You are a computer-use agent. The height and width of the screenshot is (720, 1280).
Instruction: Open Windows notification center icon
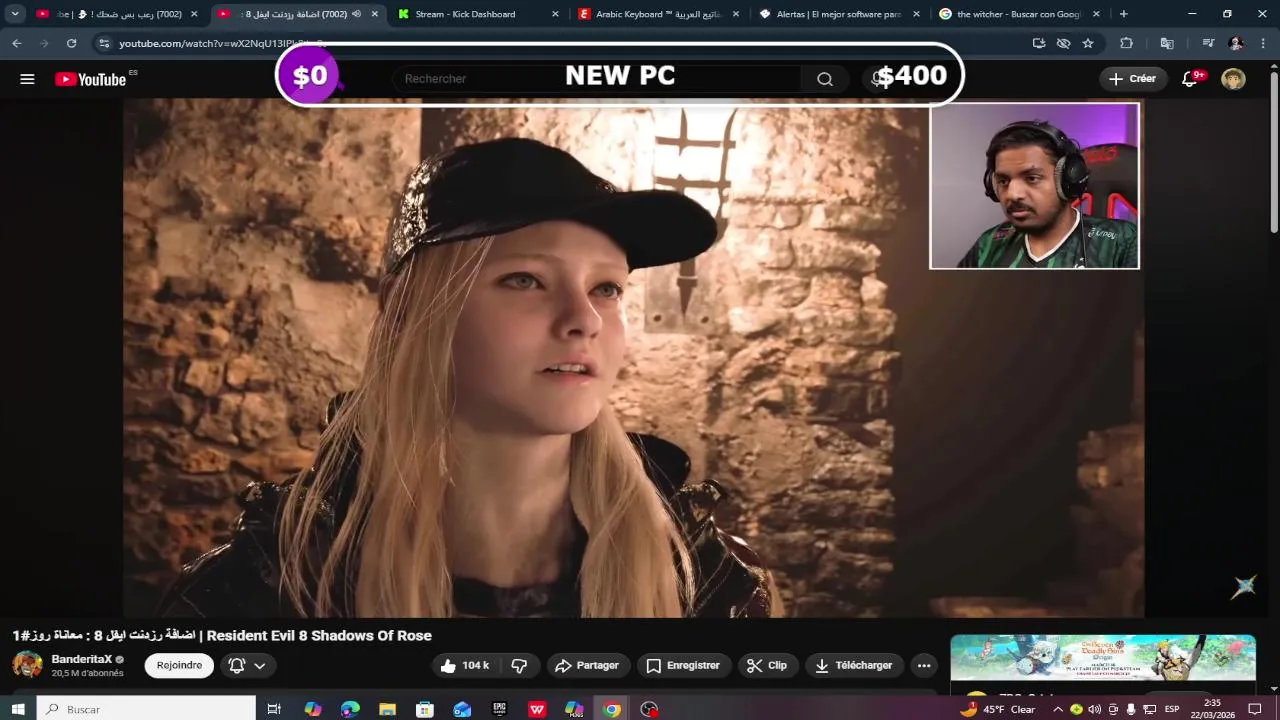(x=1255, y=709)
